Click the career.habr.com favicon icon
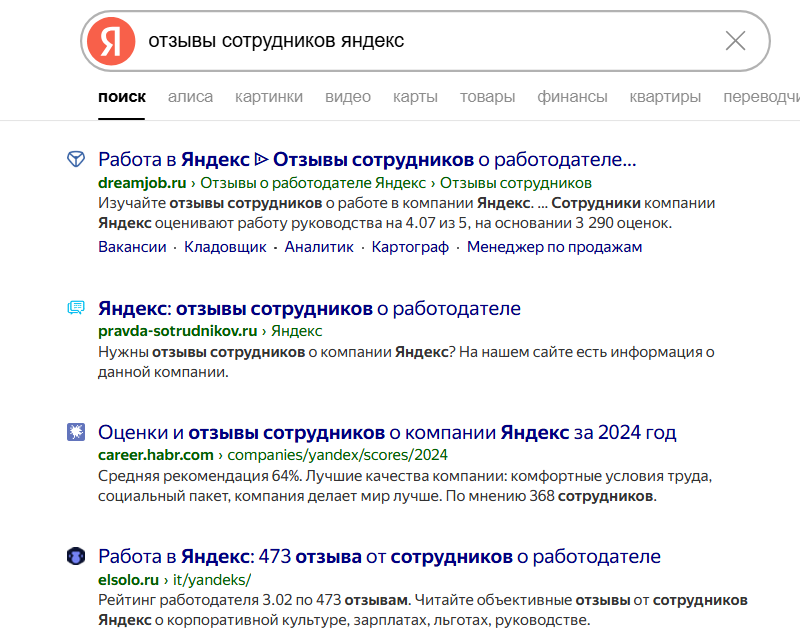The image size is (800, 640). [x=76, y=432]
